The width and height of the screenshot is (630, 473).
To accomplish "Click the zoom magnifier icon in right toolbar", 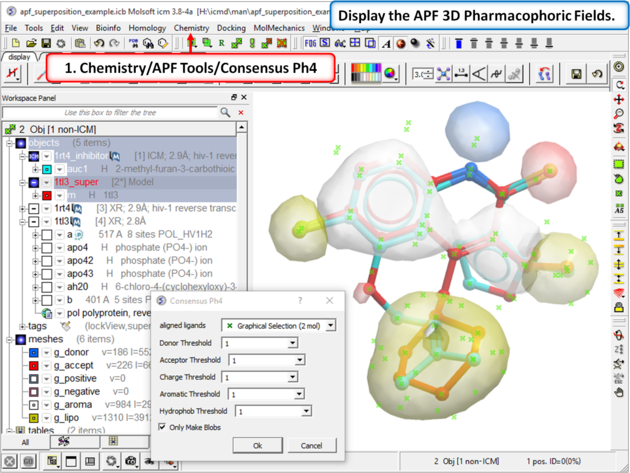I will click(x=620, y=115).
